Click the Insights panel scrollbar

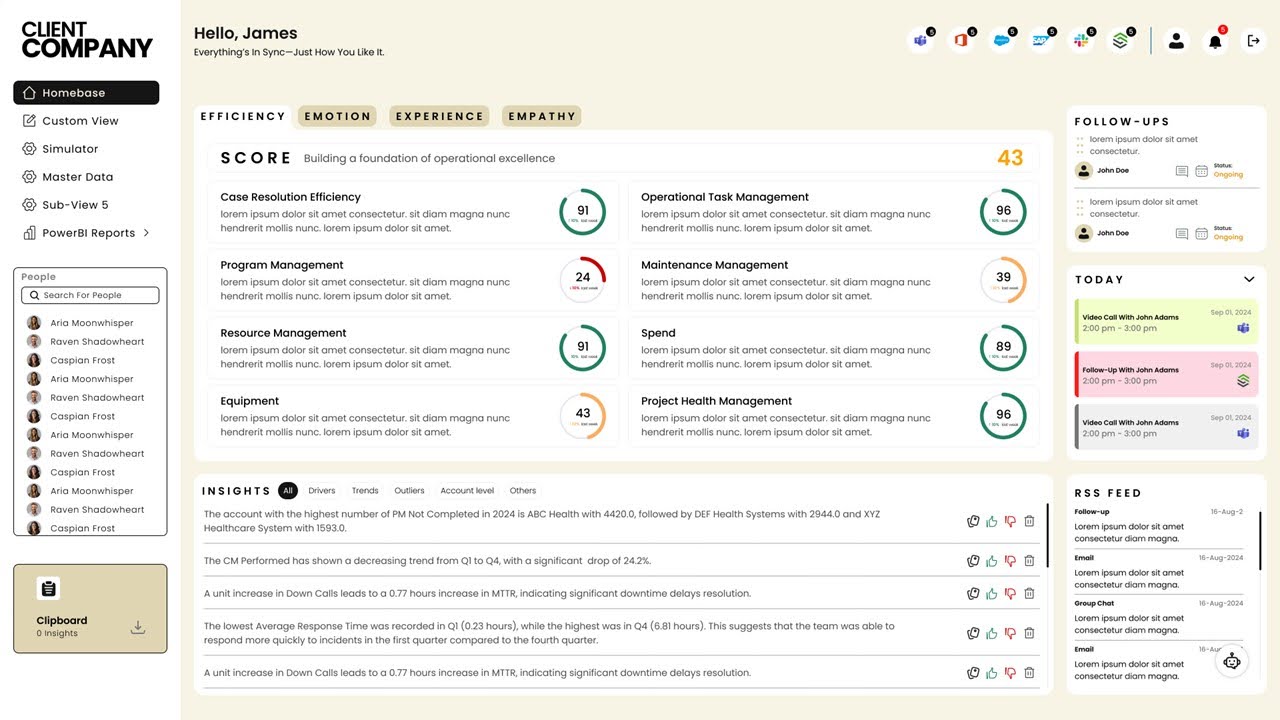[x=1047, y=535]
